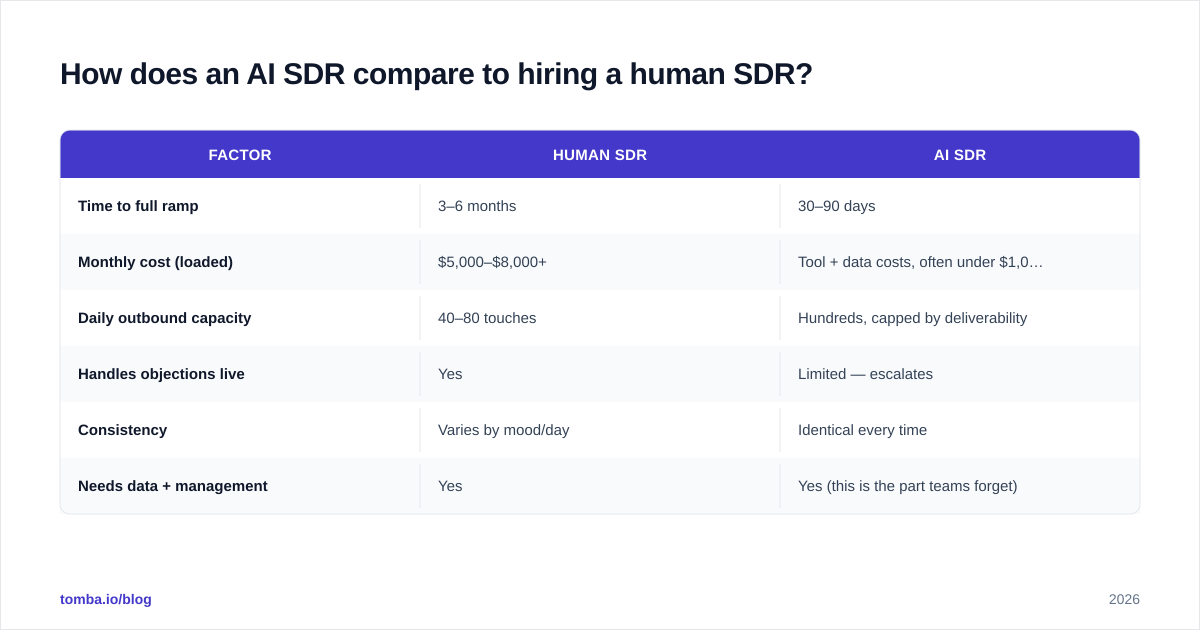Select the 'Identical every time' cell
Image resolution: width=1200 pixels, height=630 pixels.
[x=960, y=430]
